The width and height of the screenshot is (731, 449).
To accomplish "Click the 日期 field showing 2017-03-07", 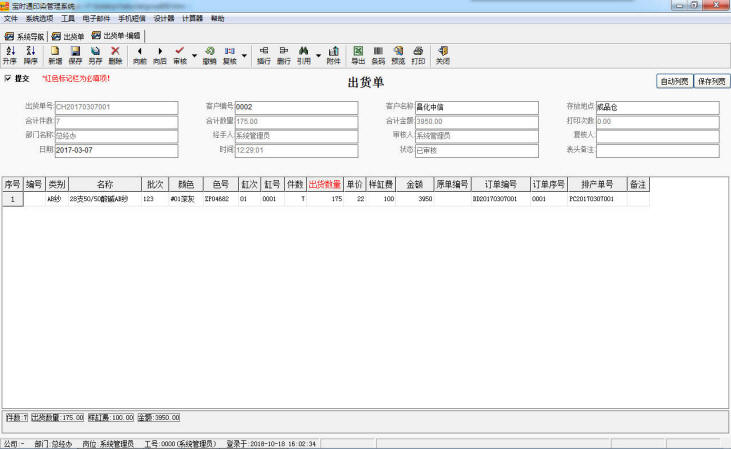I will [x=117, y=151].
